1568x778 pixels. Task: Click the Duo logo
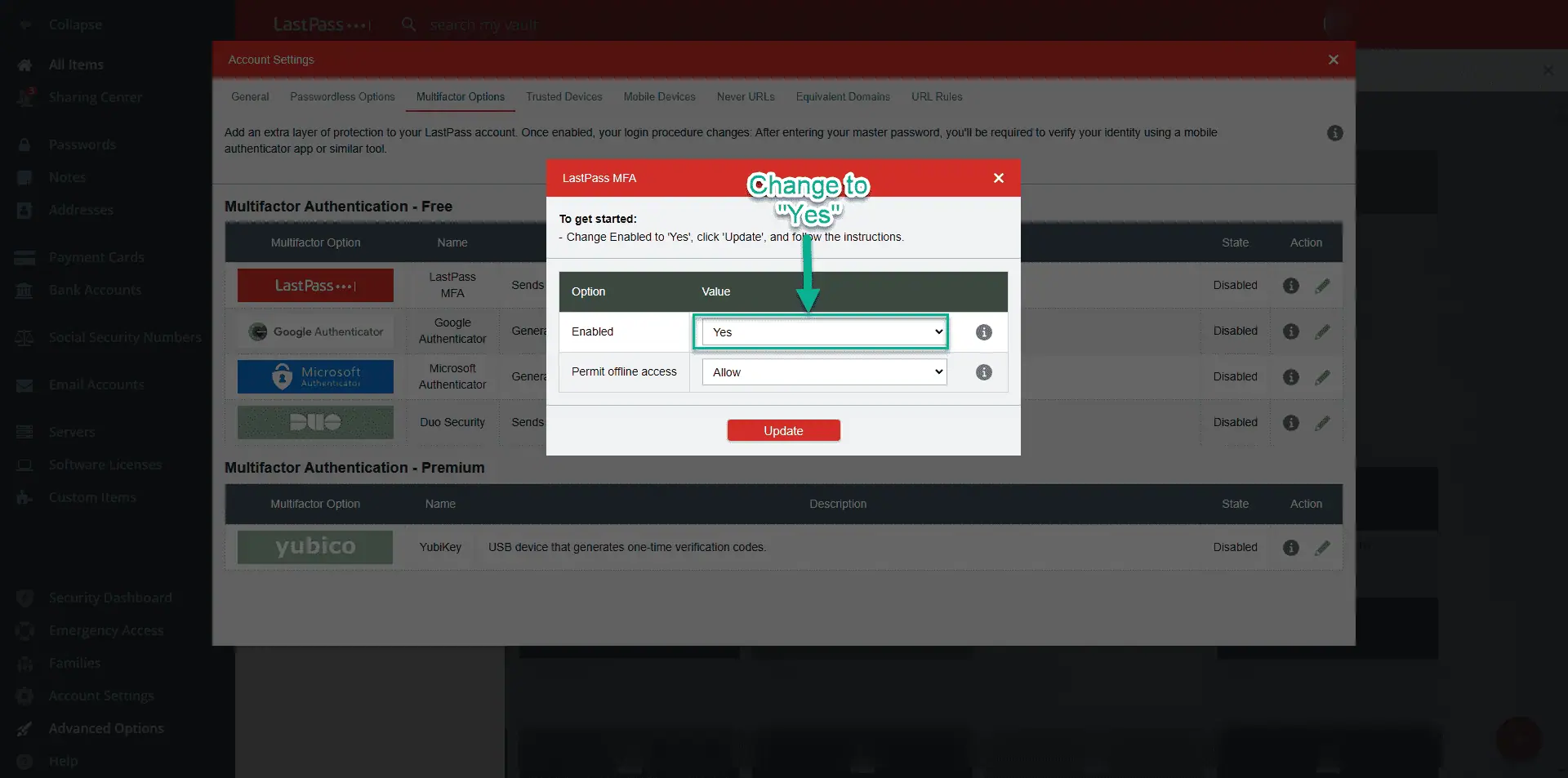tap(315, 423)
